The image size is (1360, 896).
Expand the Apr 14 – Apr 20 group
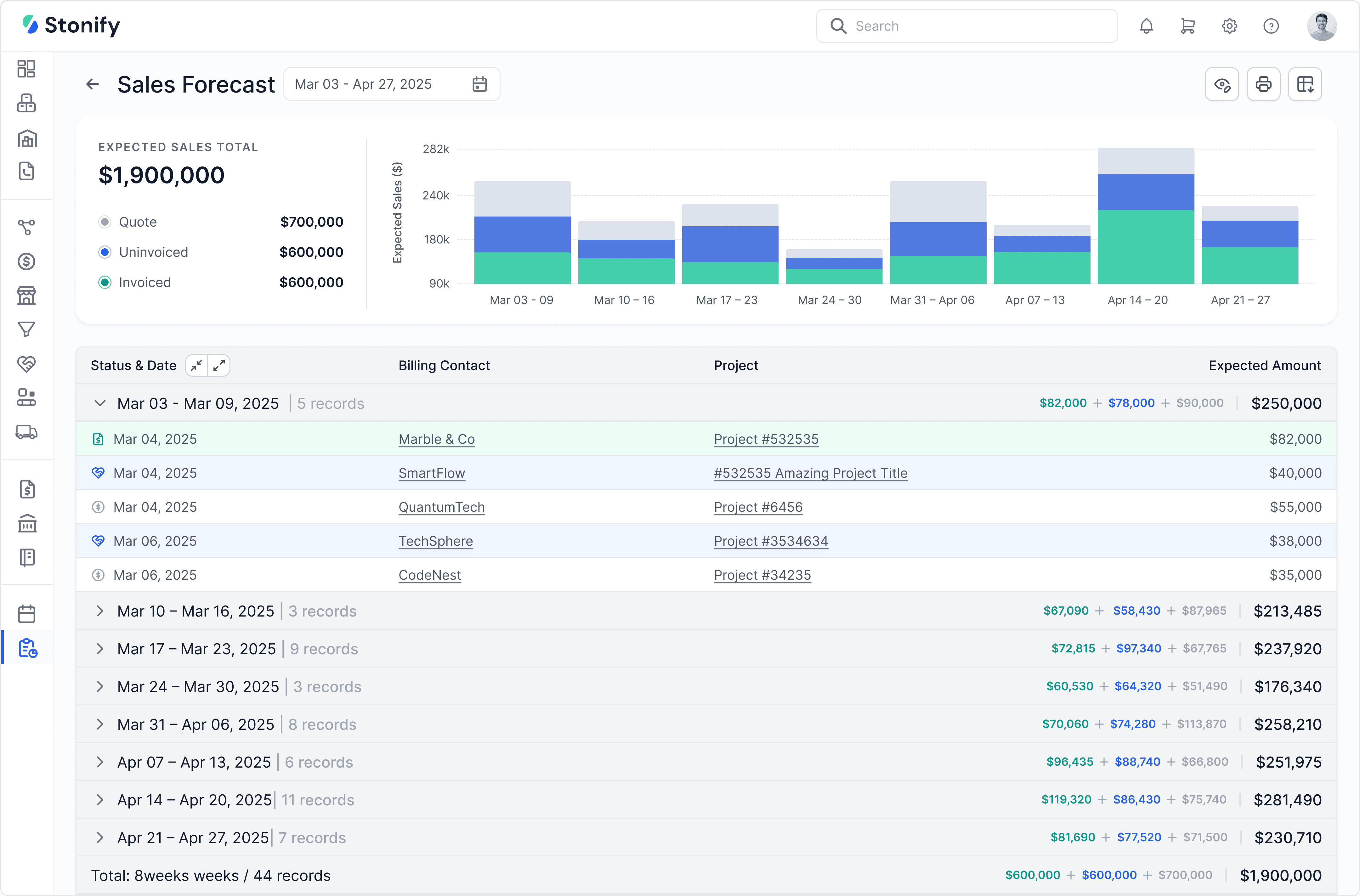100,799
